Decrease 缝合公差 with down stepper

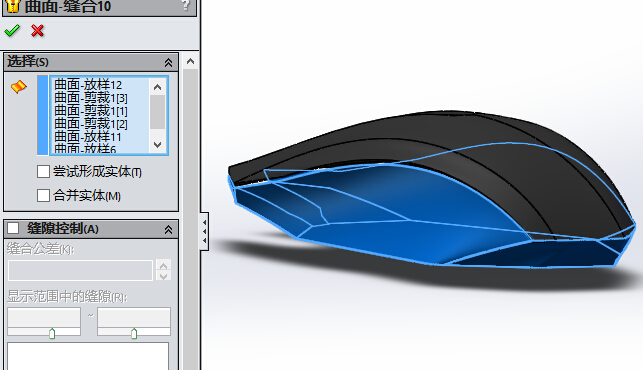pos(163,276)
